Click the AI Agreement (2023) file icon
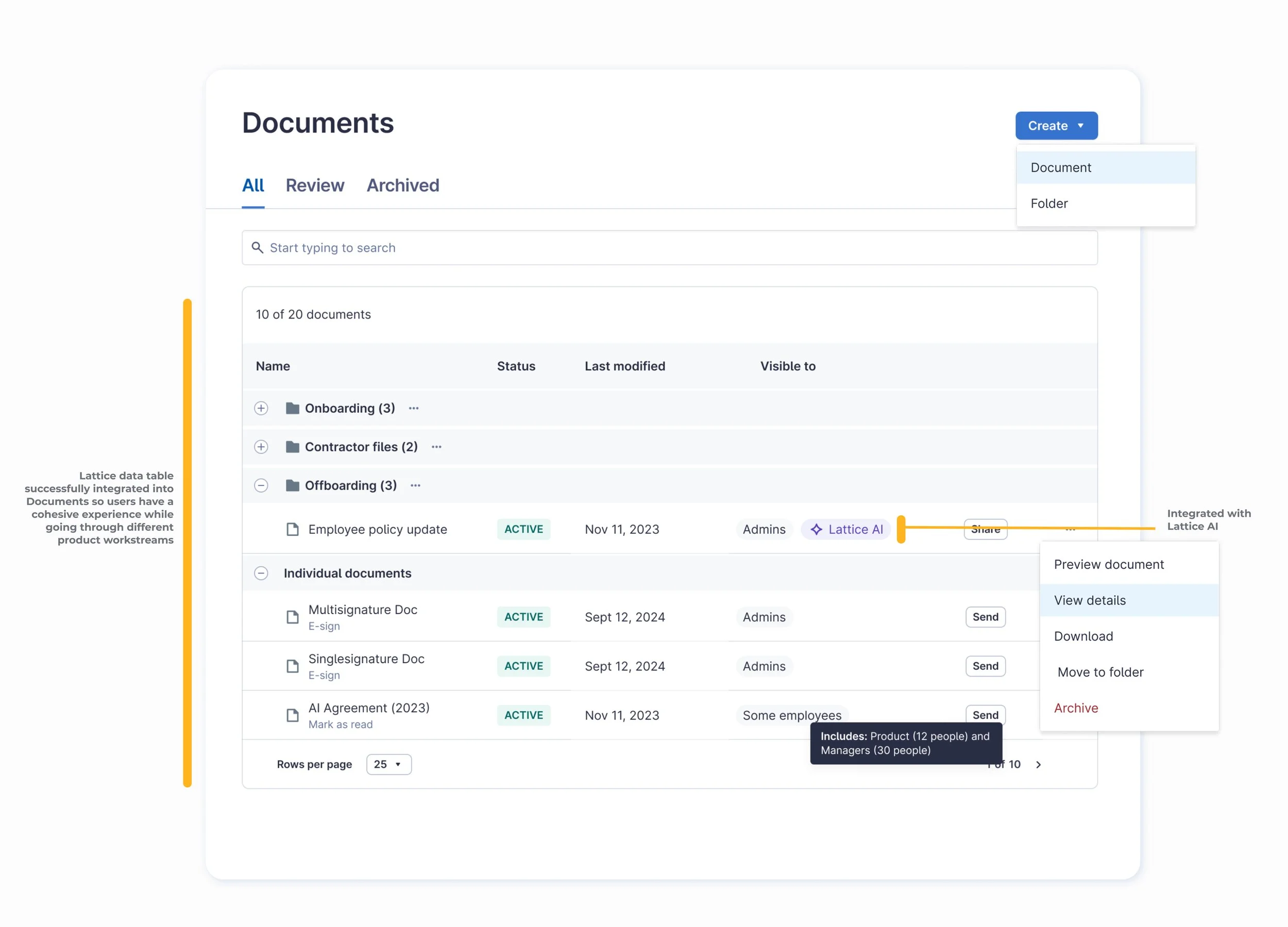The height and width of the screenshot is (927, 1288). (x=293, y=715)
